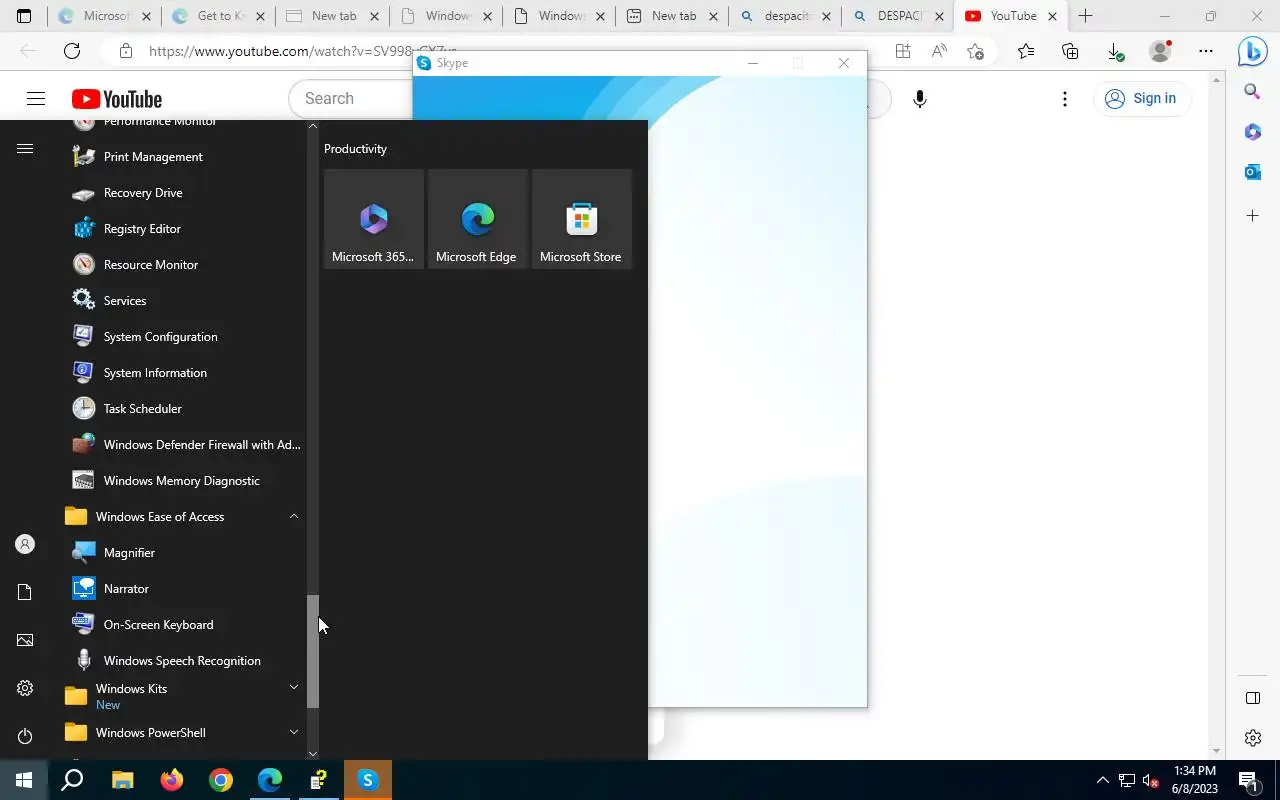
Task: Open System Configuration
Action: click(x=185, y=337)
